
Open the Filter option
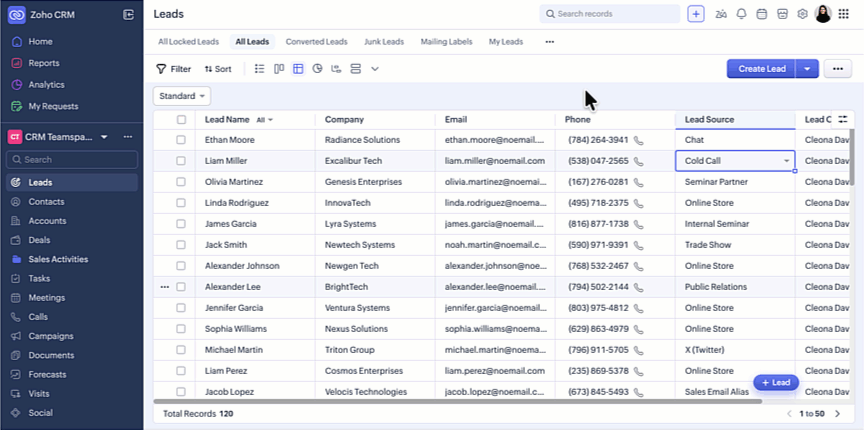pos(173,69)
